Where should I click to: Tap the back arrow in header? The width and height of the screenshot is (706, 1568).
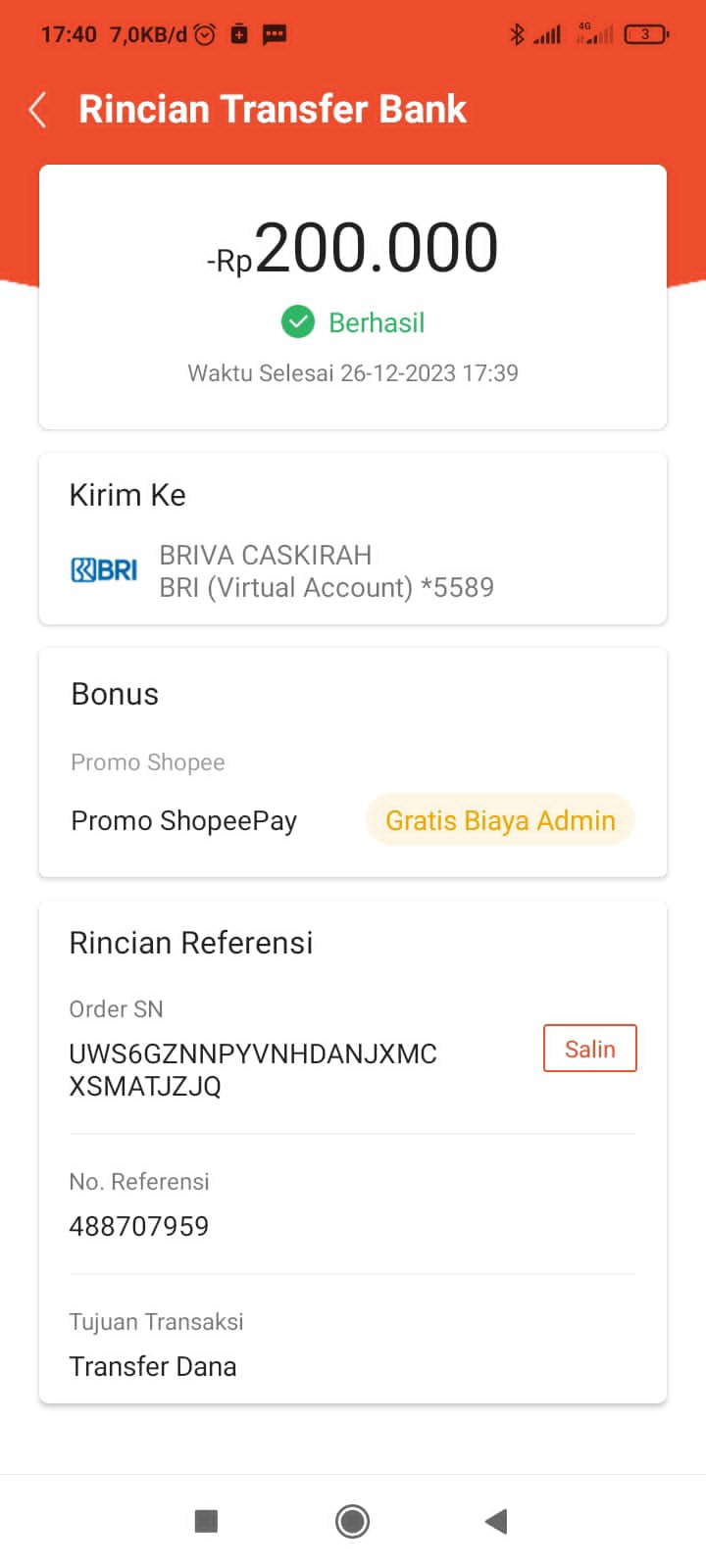(x=38, y=110)
